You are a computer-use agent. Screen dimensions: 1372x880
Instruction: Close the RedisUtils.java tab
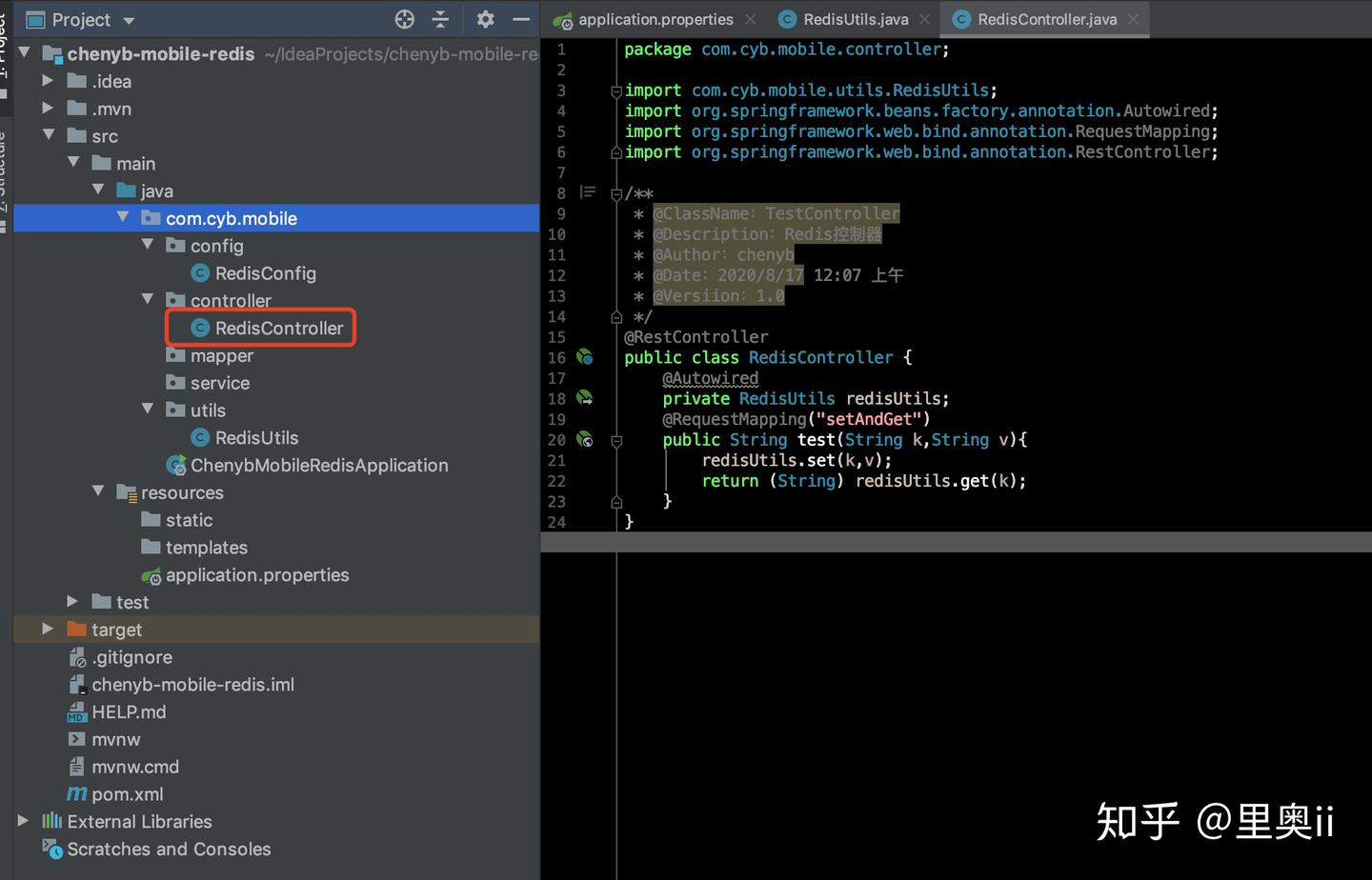coord(924,19)
